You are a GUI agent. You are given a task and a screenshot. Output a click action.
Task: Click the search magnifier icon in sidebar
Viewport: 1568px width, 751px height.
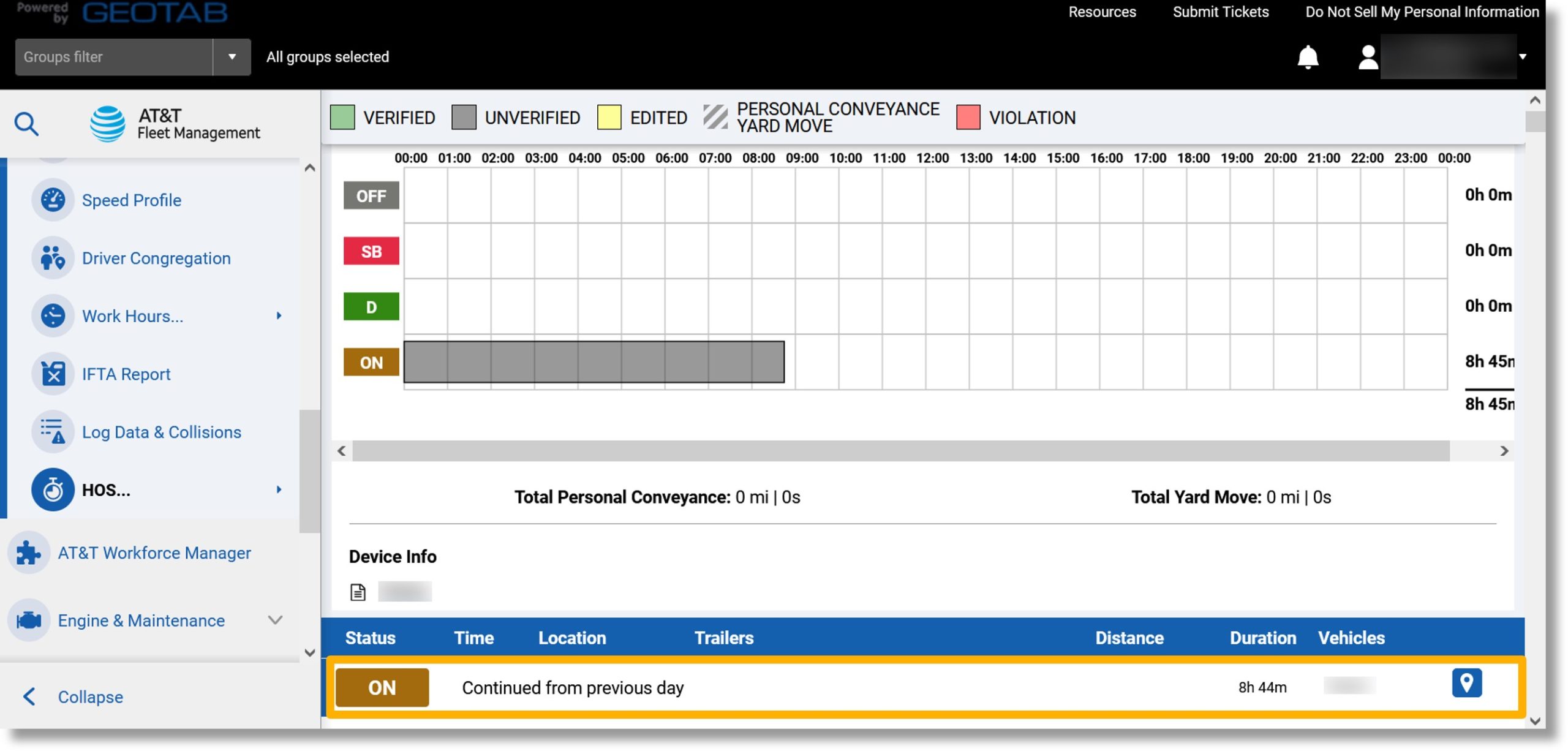click(26, 124)
